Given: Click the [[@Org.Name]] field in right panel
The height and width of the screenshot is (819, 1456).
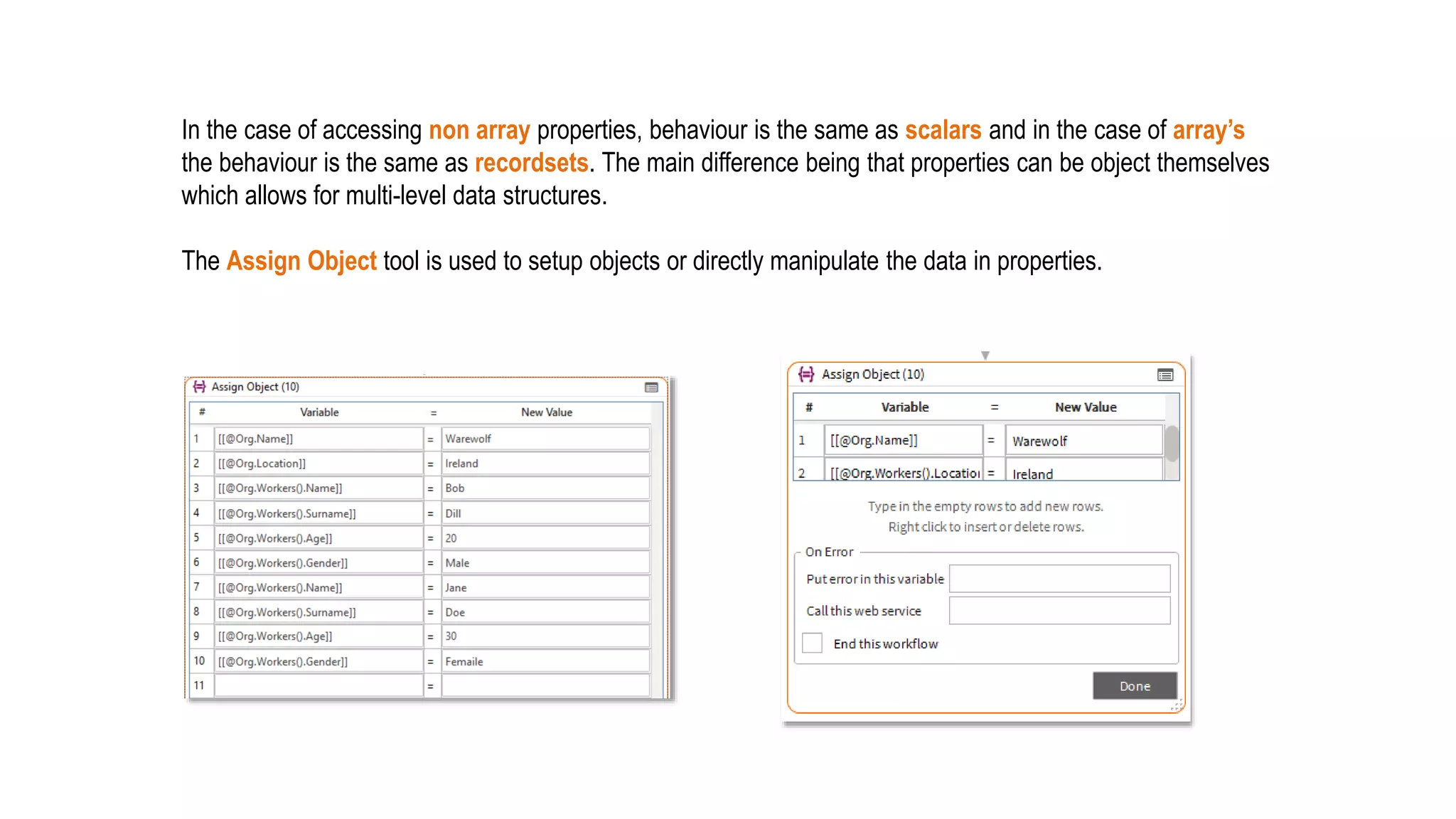Looking at the screenshot, I should [903, 441].
